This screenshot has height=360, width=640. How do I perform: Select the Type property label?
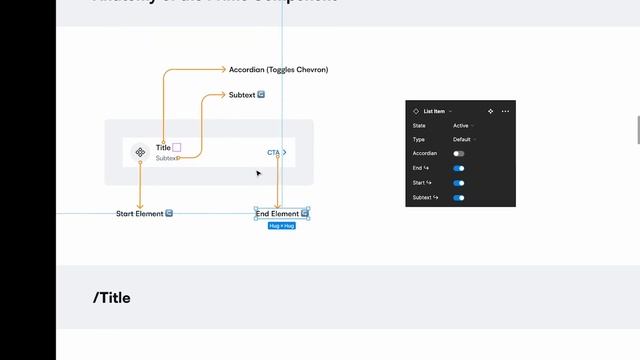(x=418, y=139)
